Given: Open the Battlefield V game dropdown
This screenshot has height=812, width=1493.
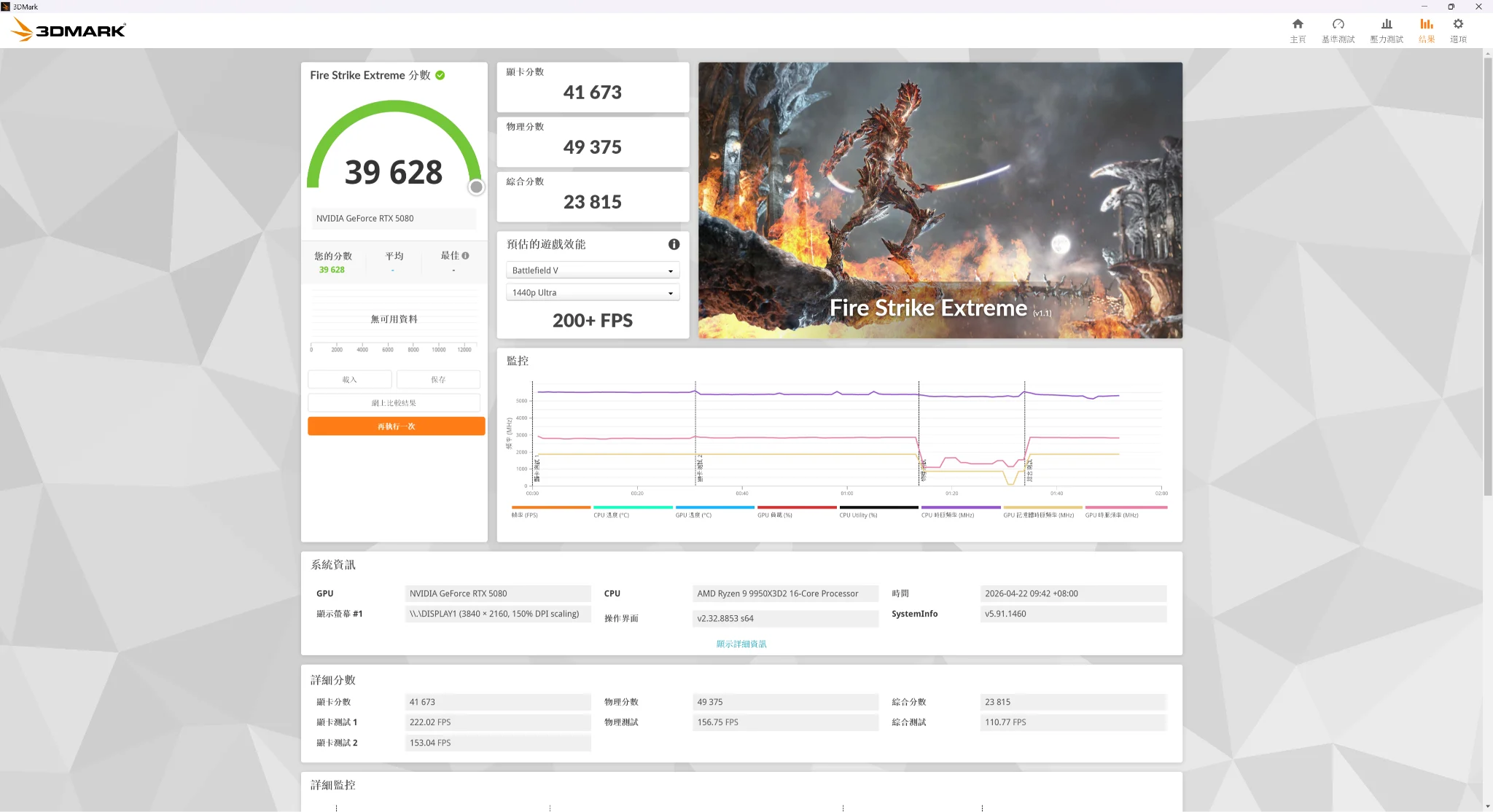Looking at the screenshot, I should click(592, 270).
